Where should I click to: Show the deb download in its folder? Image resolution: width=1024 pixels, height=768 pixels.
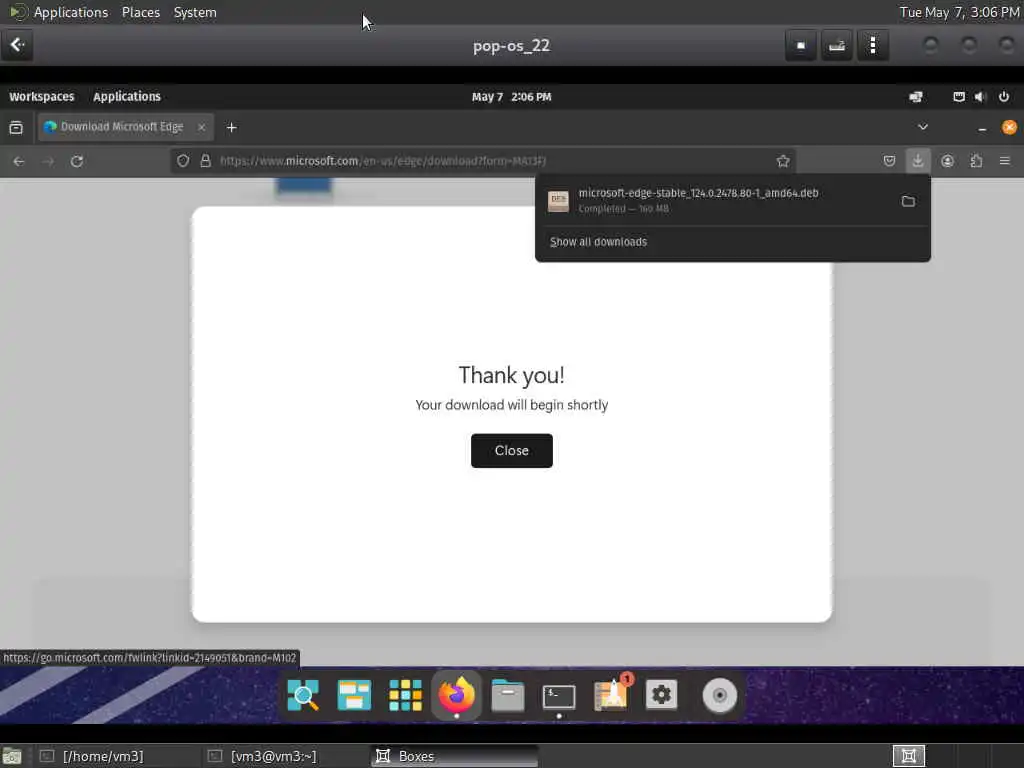[x=908, y=201]
